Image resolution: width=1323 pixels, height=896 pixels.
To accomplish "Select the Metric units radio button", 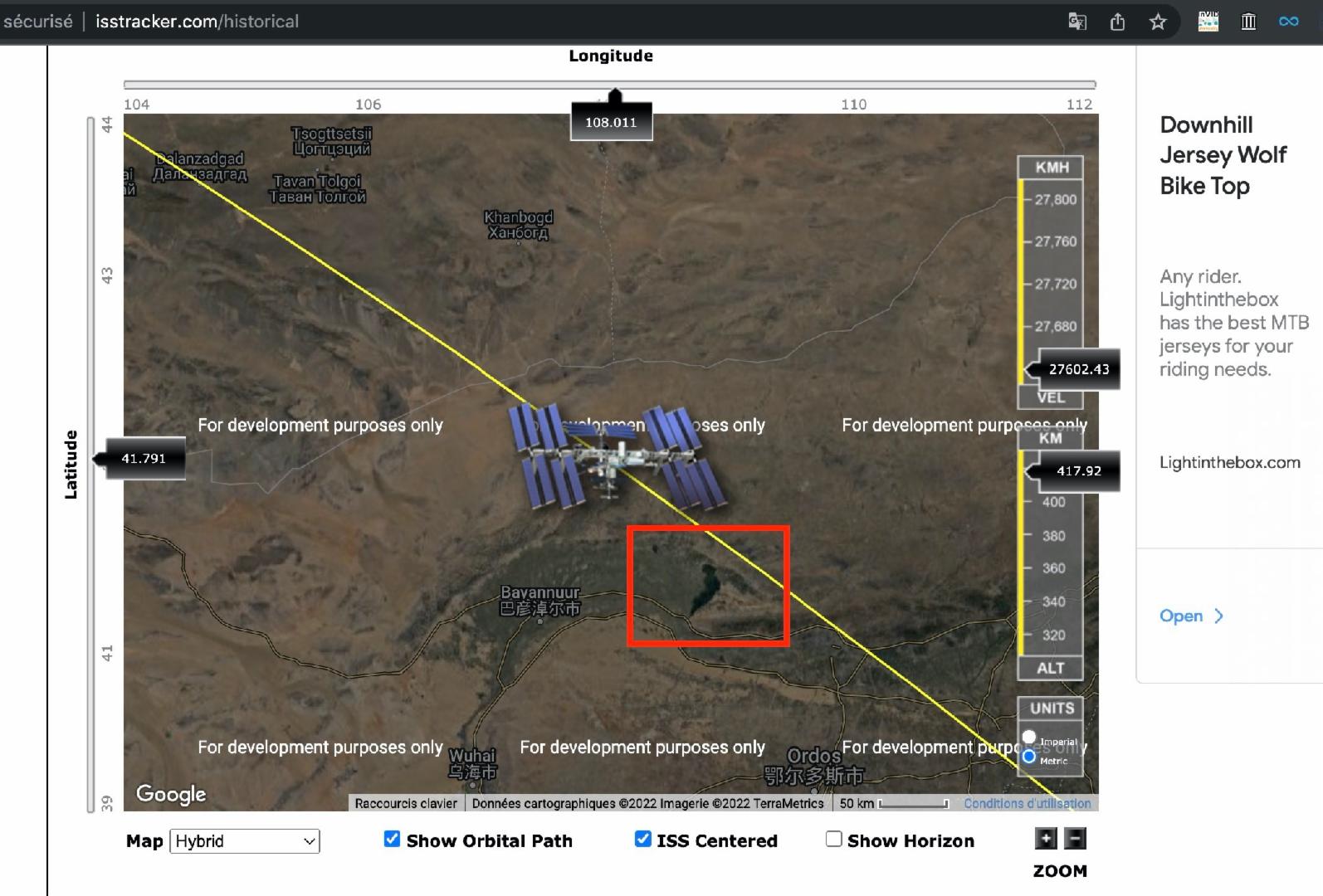I will 1029,757.
